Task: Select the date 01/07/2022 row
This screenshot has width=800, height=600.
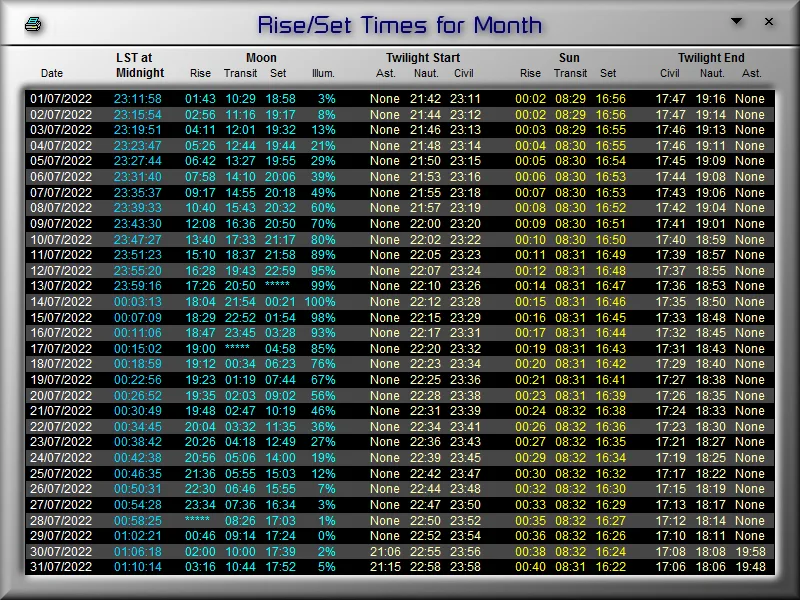Action: (x=400, y=98)
